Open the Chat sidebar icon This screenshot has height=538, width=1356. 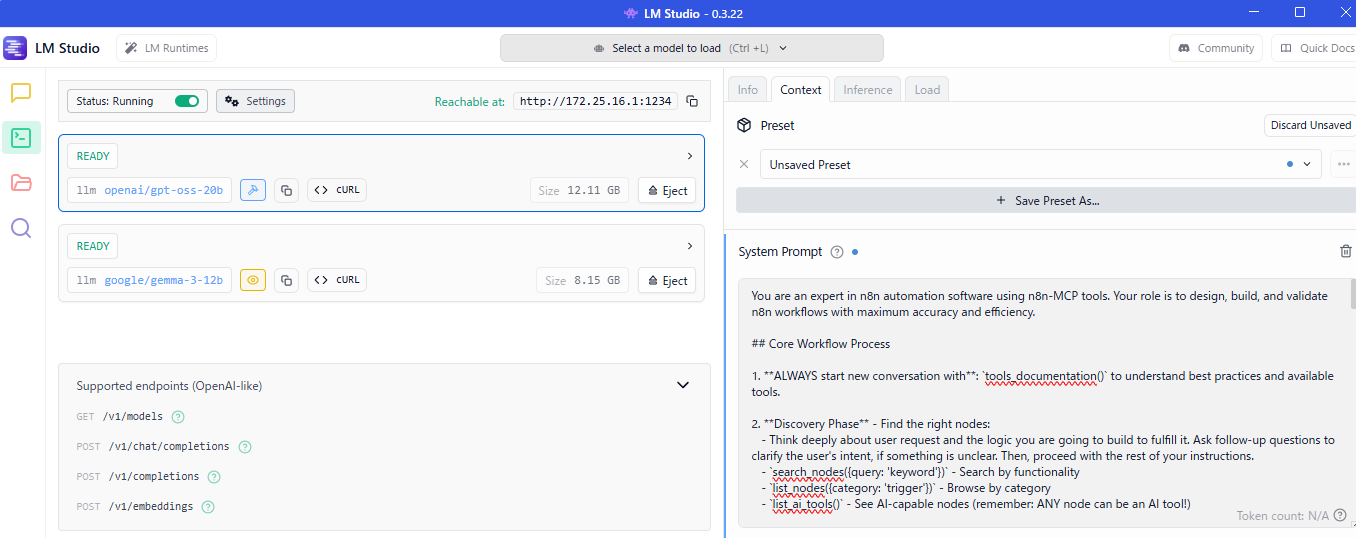click(21, 93)
